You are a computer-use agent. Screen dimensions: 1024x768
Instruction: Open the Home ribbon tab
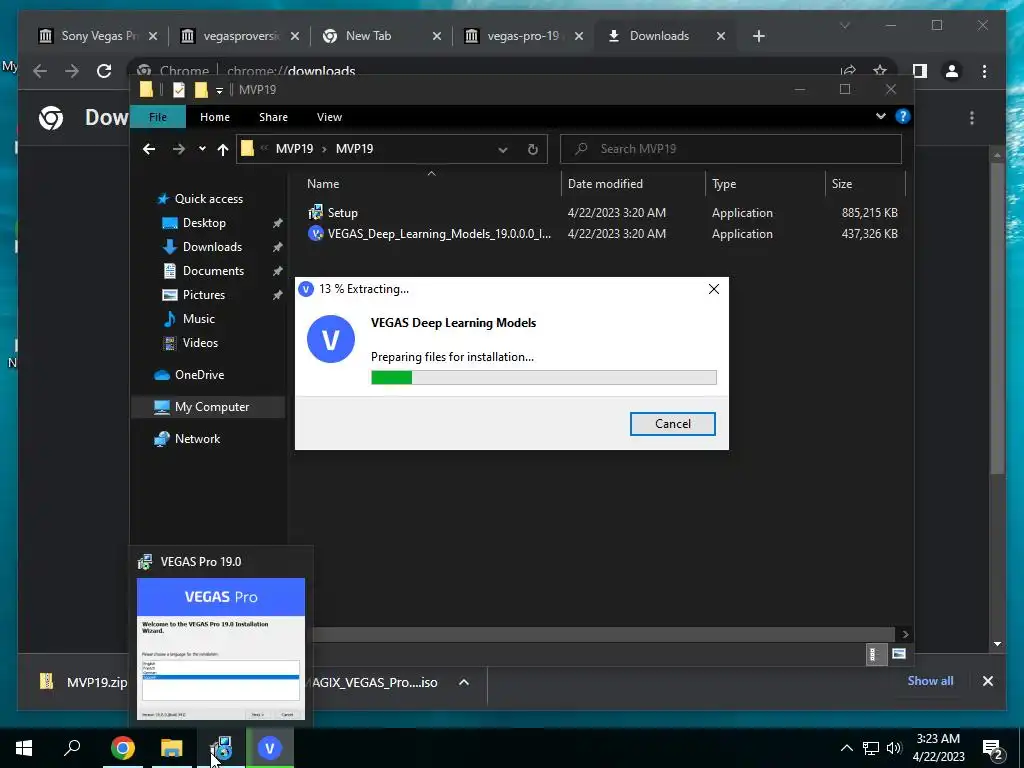(215, 117)
